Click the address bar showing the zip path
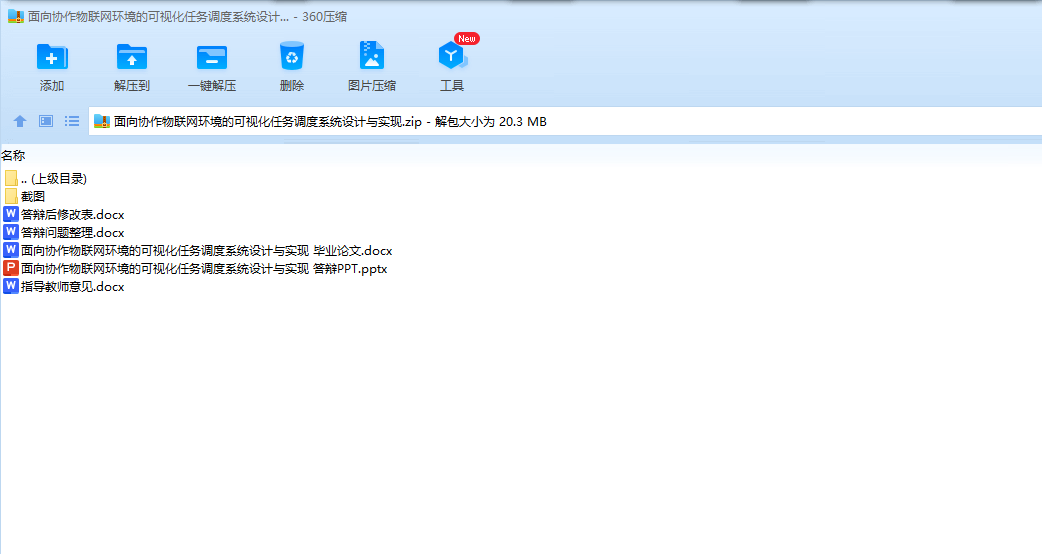 [x=565, y=122]
